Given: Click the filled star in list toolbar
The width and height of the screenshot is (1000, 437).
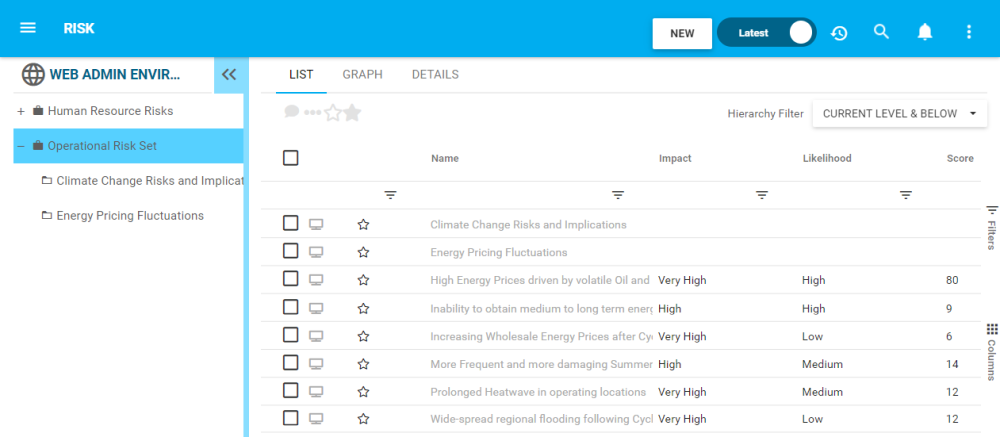Looking at the screenshot, I should point(352,113).
